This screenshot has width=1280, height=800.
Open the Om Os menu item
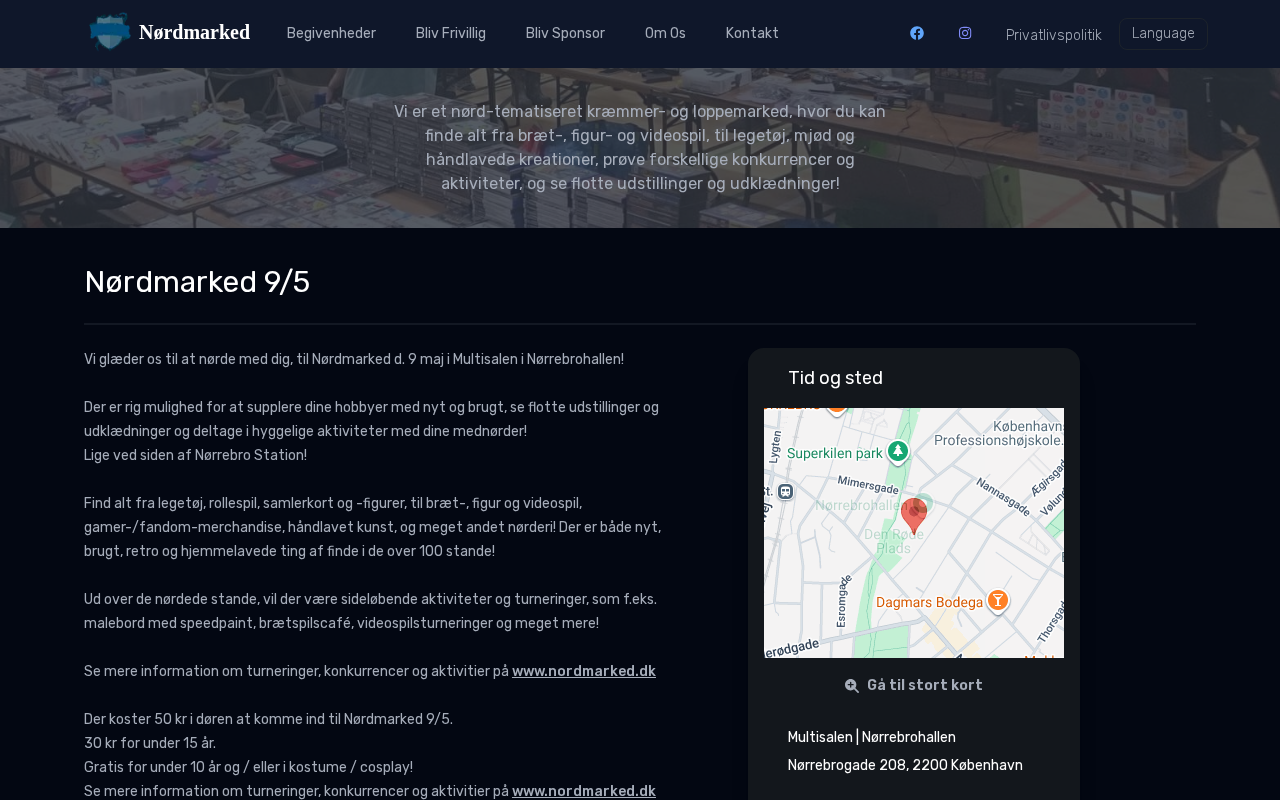[x=665, y=34]
